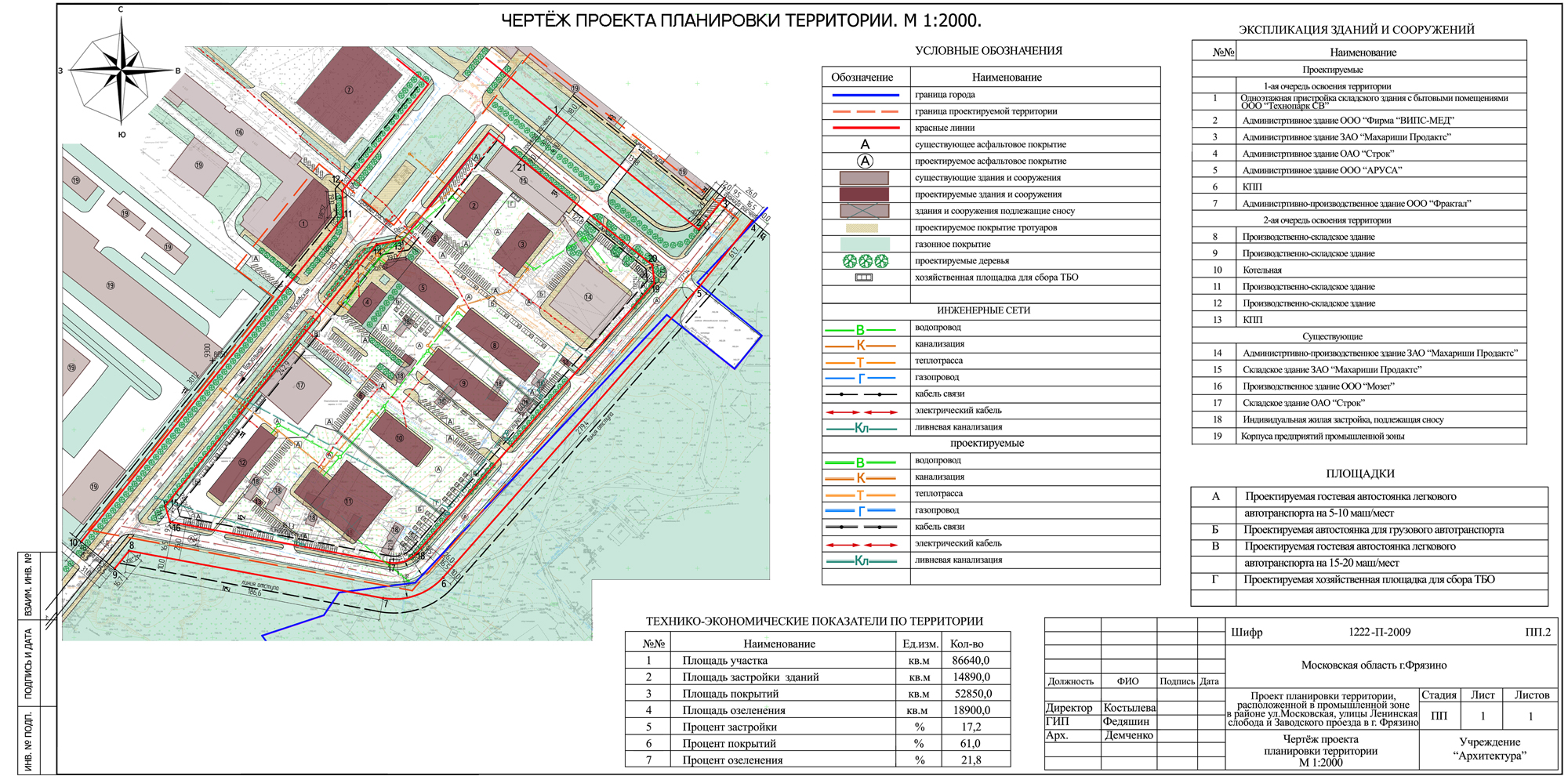Click the drawing title ЧЕРТЁЖ ПРОЕКТА ПЛАНИРОВКИ ТЕРРИТОРИИ
This screenshot has height=776, width=1568.
(741, 20)
